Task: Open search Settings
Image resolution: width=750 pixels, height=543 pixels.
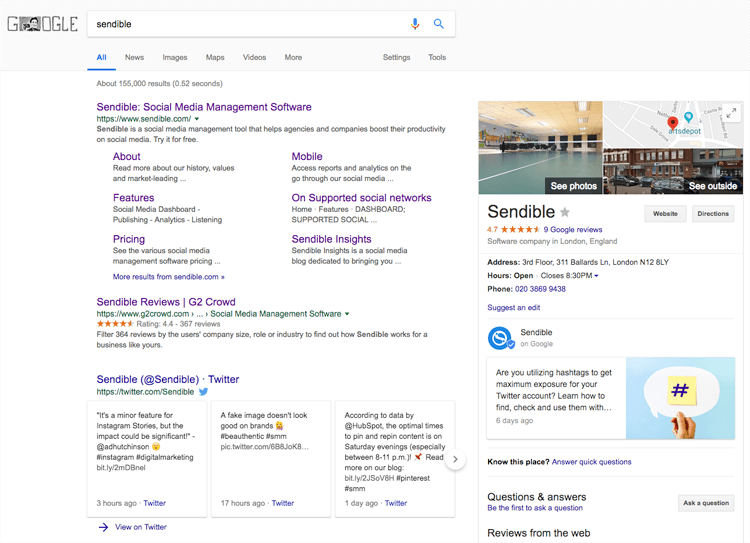Action: (397, 57)
